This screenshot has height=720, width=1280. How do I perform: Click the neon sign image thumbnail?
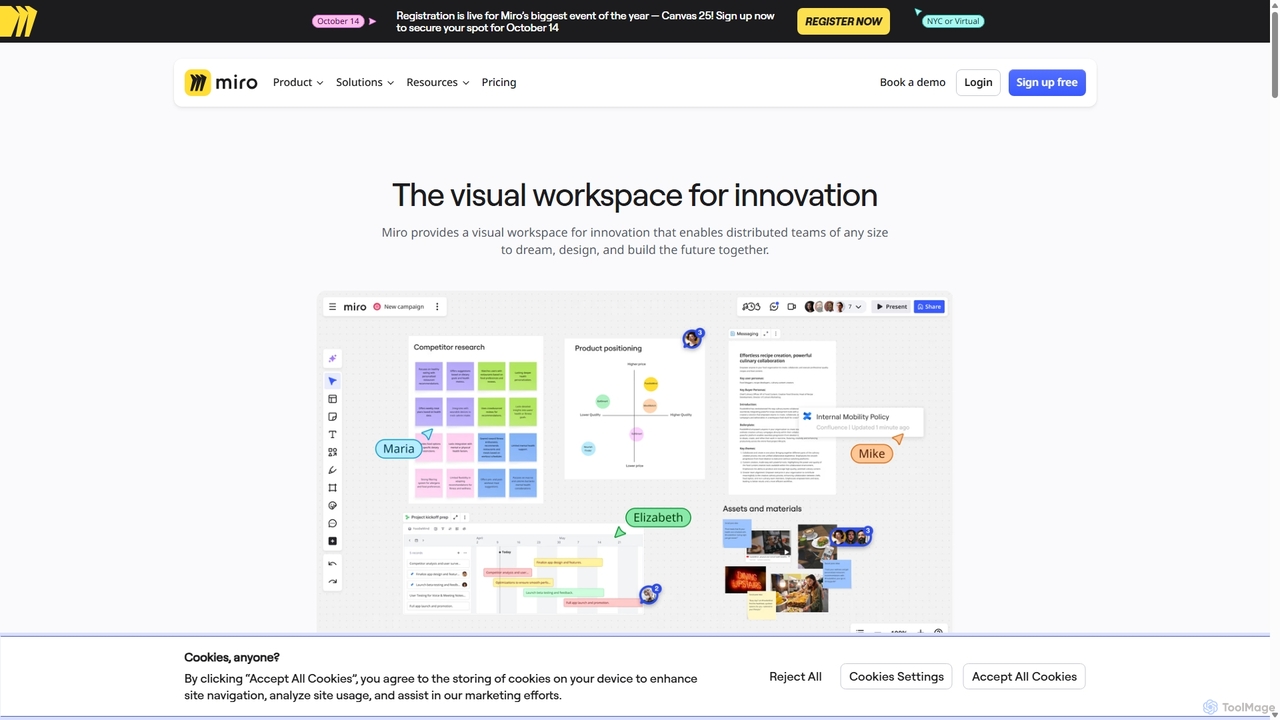(x=744, y=579)
